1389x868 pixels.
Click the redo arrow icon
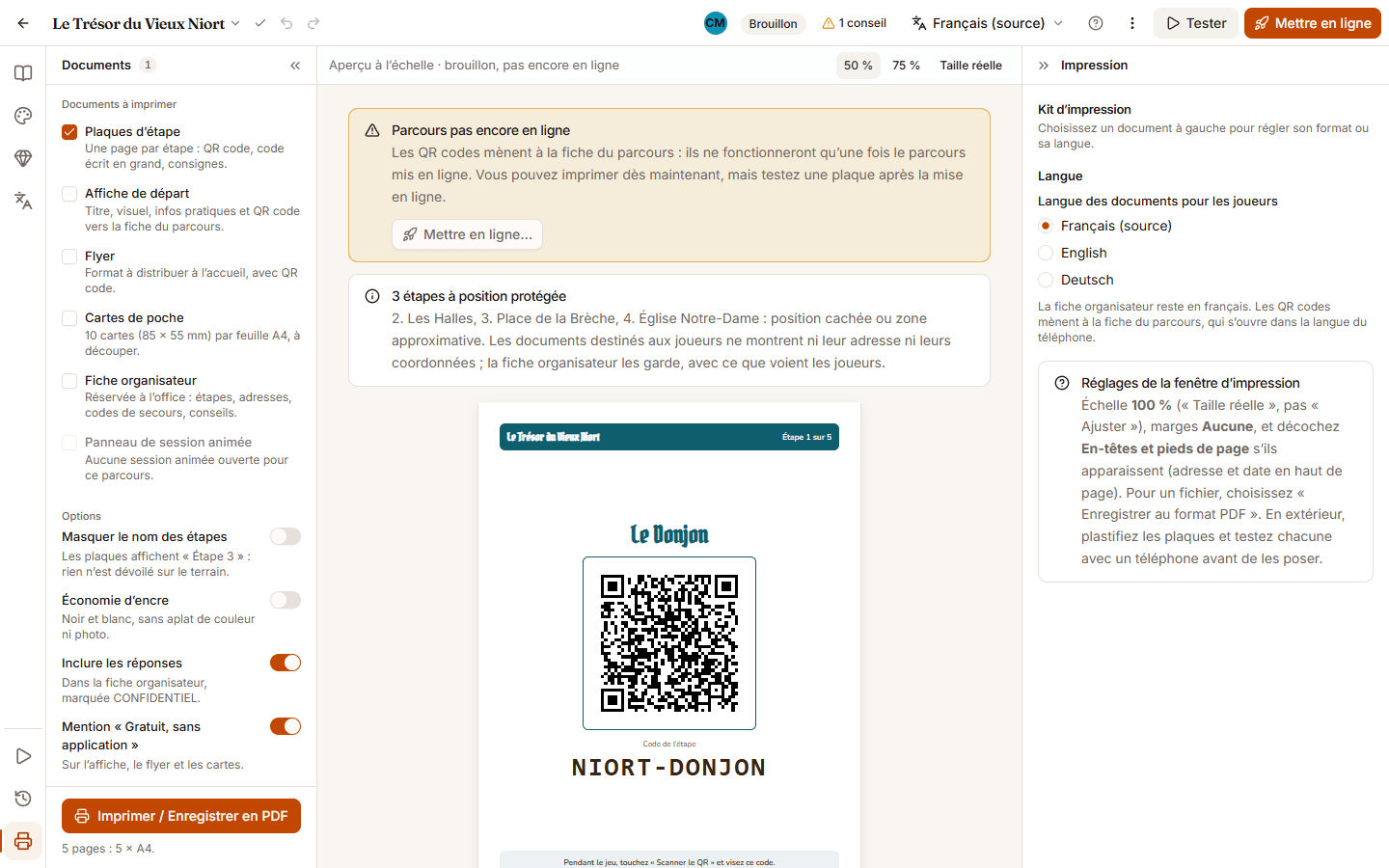click(x=313, y=23)
